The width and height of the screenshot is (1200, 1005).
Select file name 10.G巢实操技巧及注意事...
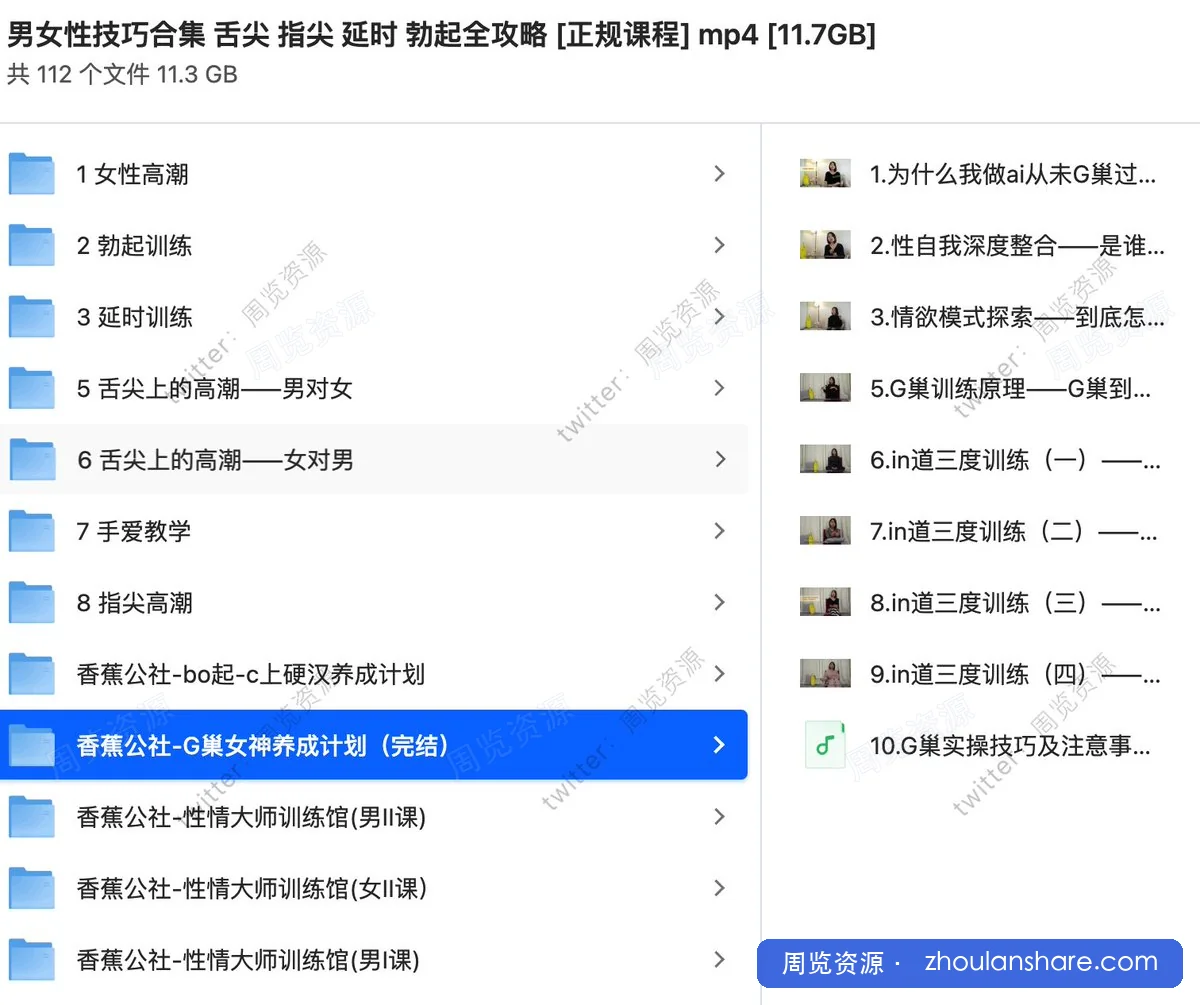click(x=1010, y=746)
